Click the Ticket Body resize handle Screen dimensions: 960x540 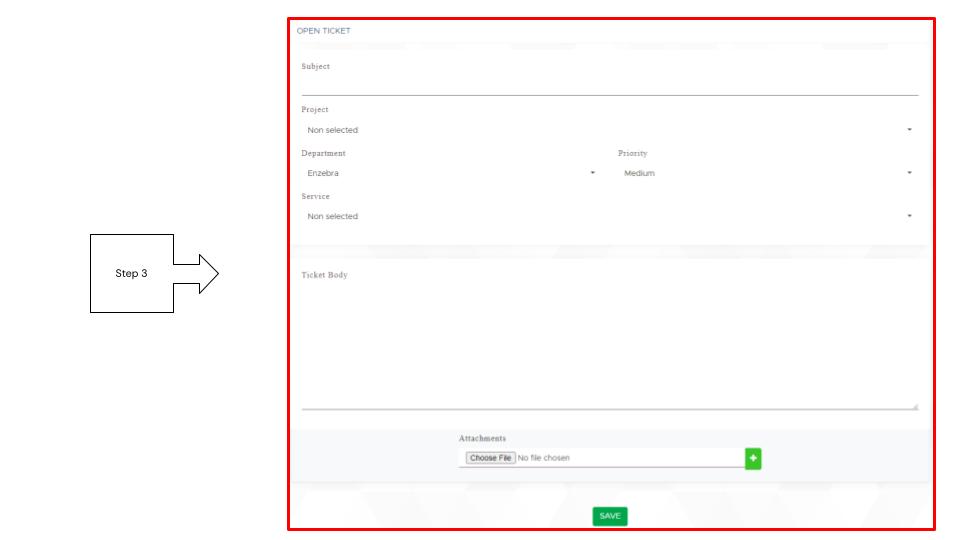tap(914, 406)
